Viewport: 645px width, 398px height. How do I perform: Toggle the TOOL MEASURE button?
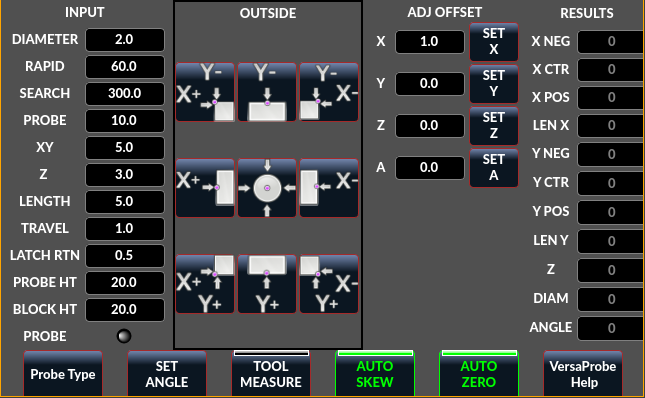(271, 373)
